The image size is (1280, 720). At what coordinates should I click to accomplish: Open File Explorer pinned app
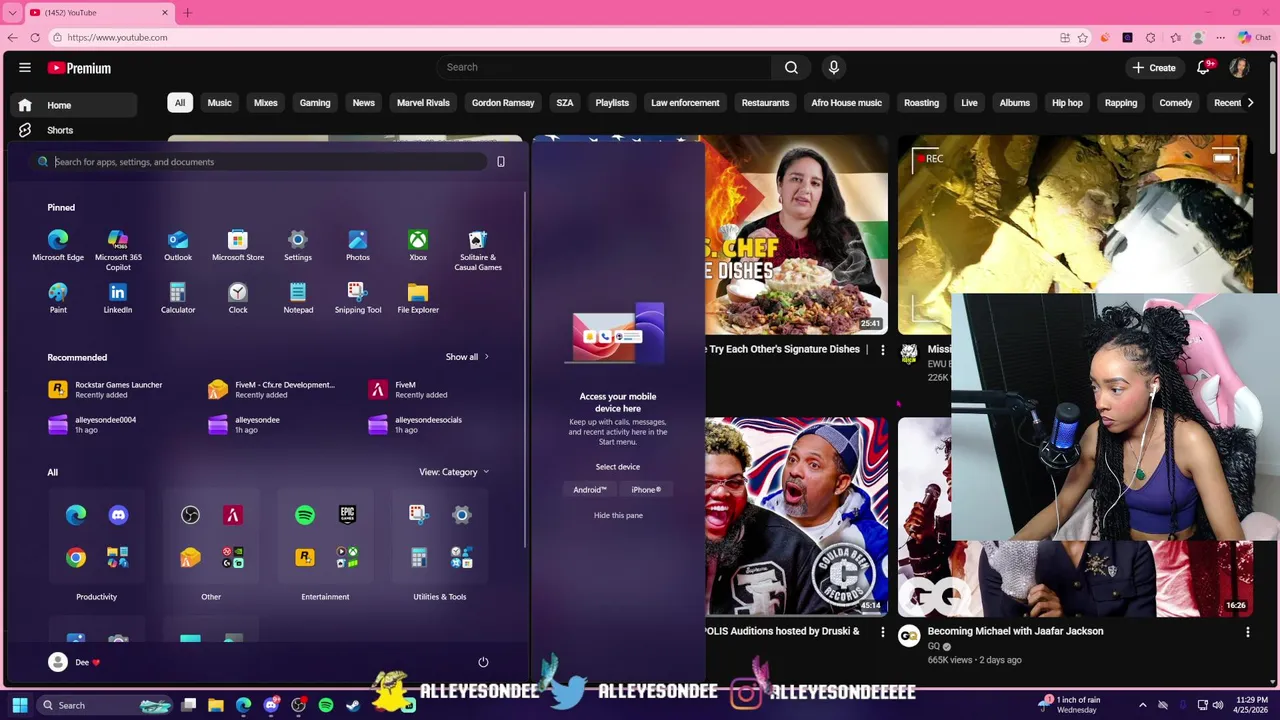coord(418,298)
